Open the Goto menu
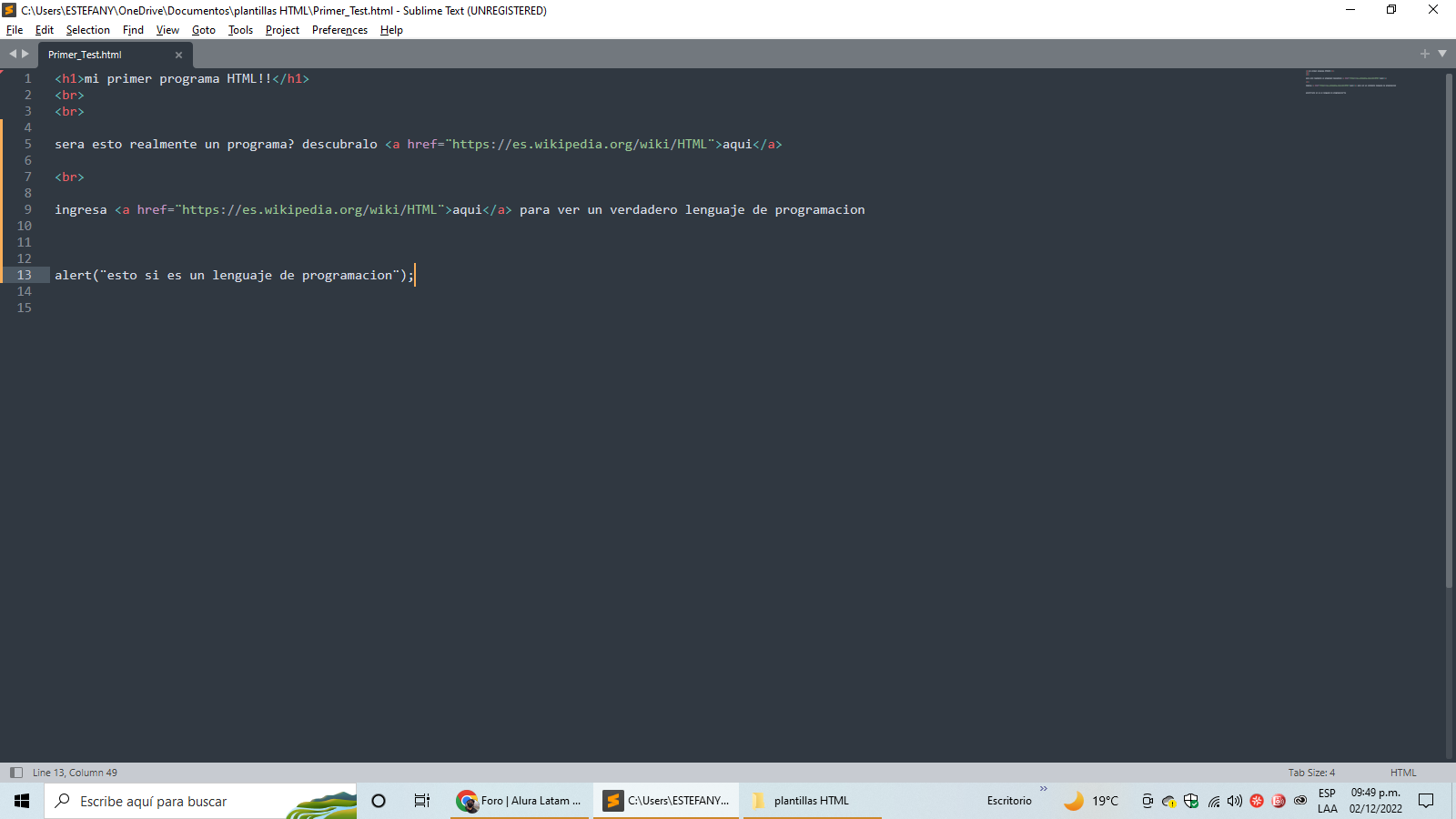The image size is (1456, 819). pyautogui.click(x=204, y=30)
